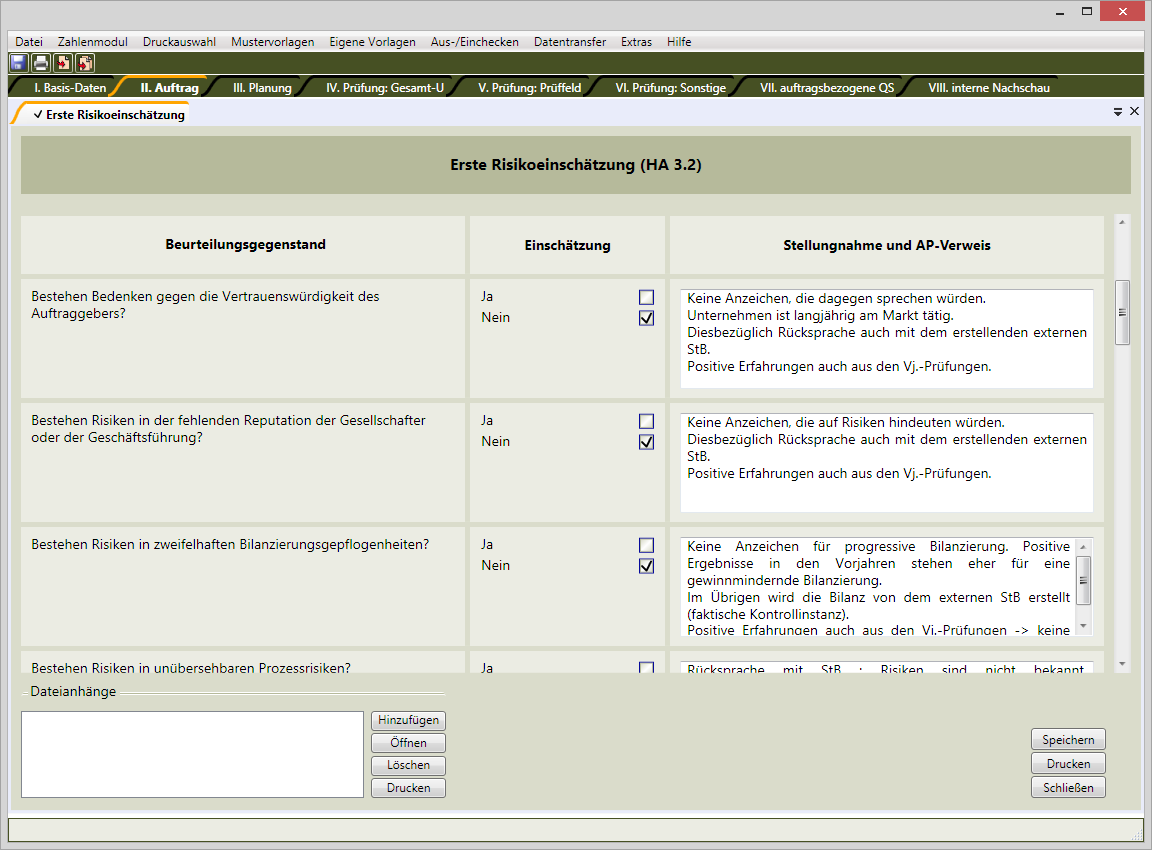
Task: Click the single-page red arrow icon
Action: (63, 63)
